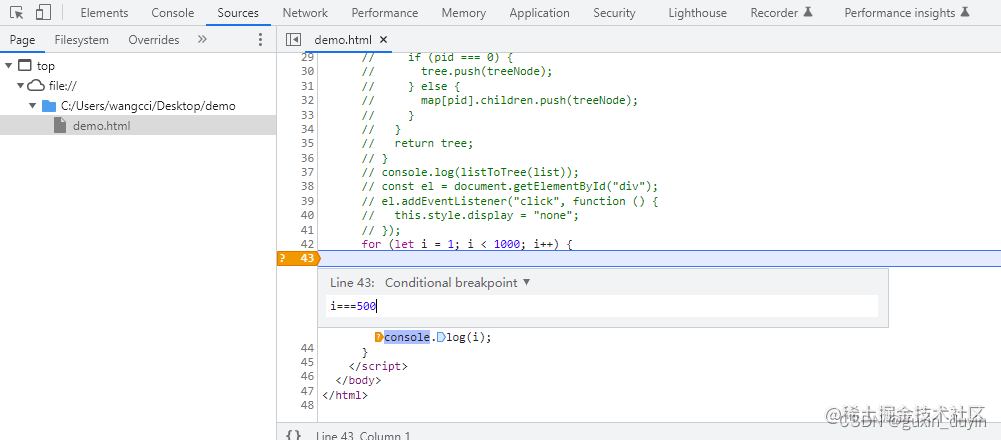Go to the Application tab
This screenshot has height=440, width=1001.
(x=539, y=13)
